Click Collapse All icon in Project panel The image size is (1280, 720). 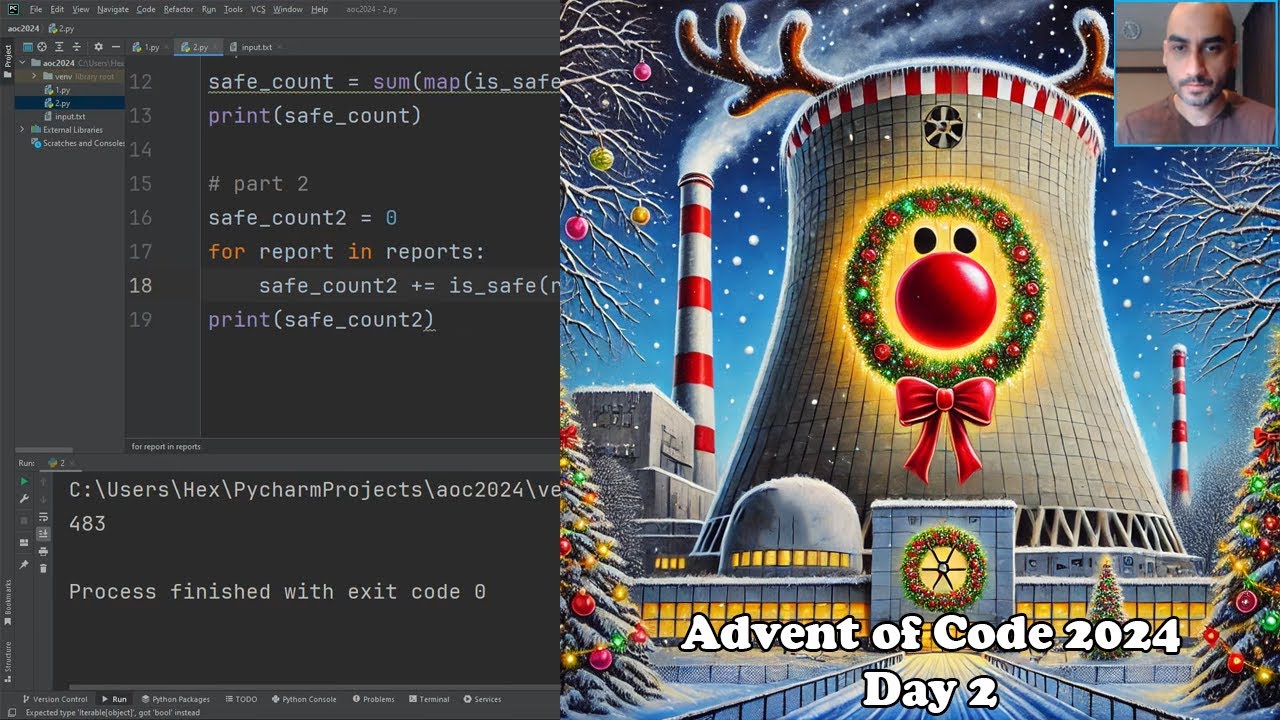click(x=76, y=47)
